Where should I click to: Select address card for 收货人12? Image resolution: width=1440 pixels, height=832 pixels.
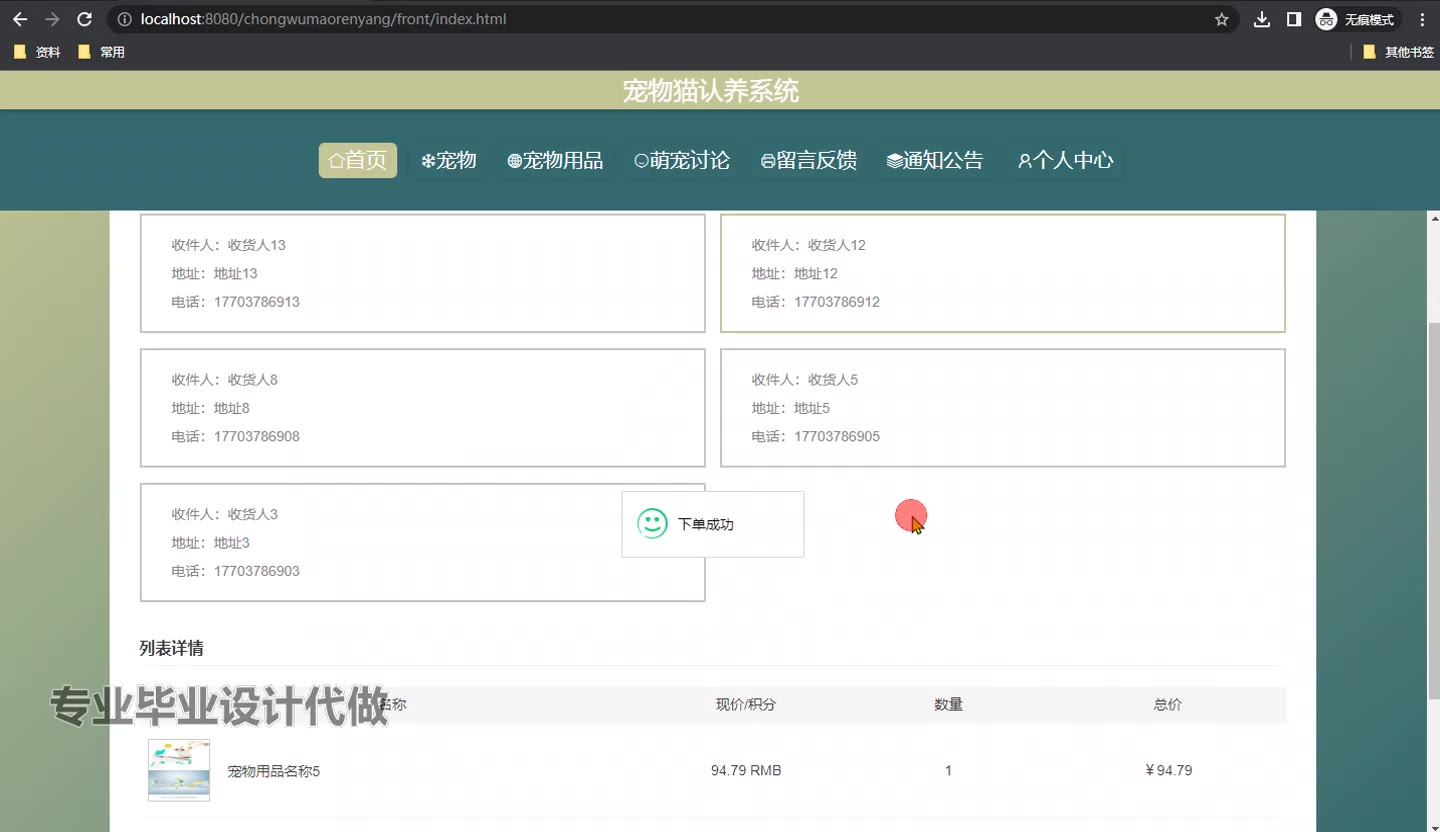point(1003,273)
